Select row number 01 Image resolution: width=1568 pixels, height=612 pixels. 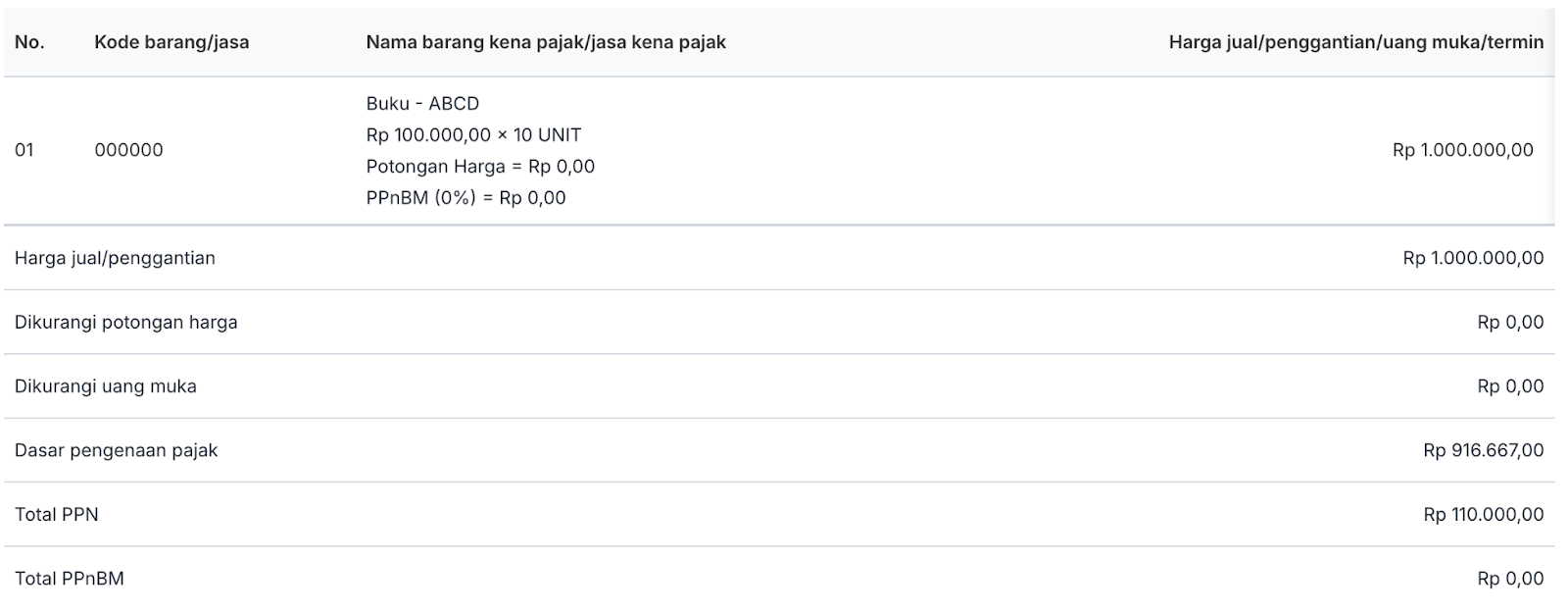[x=24, y=150]
